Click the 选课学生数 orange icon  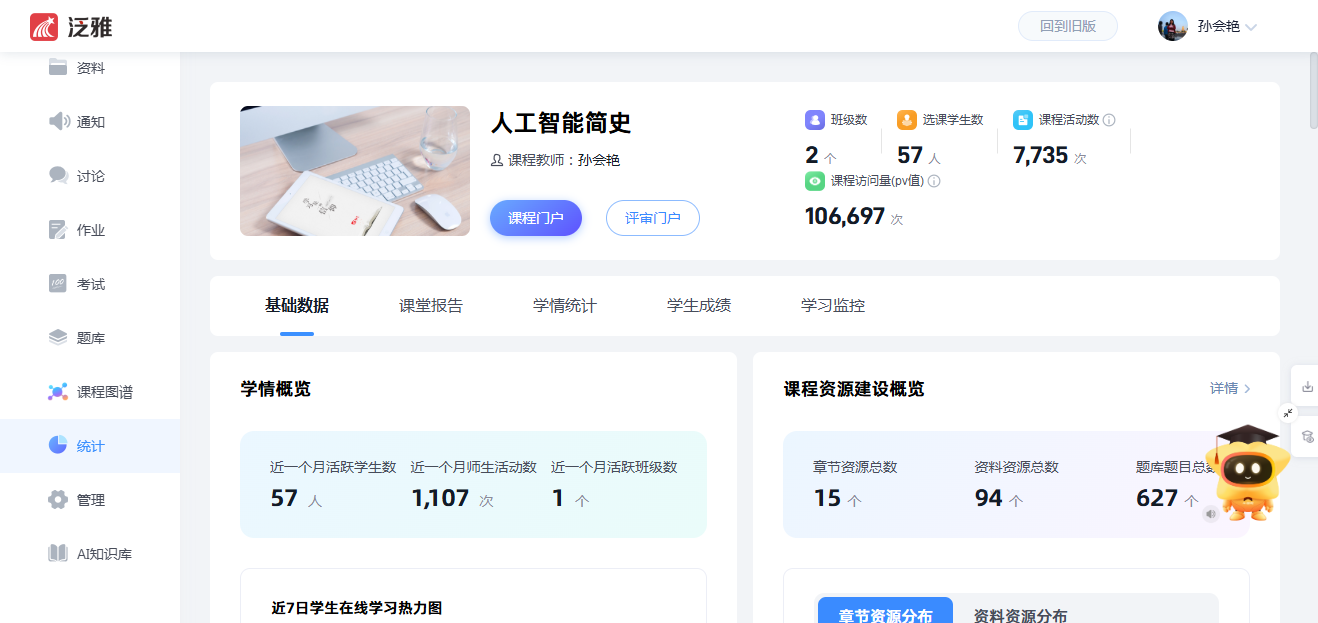click(907, 120)
